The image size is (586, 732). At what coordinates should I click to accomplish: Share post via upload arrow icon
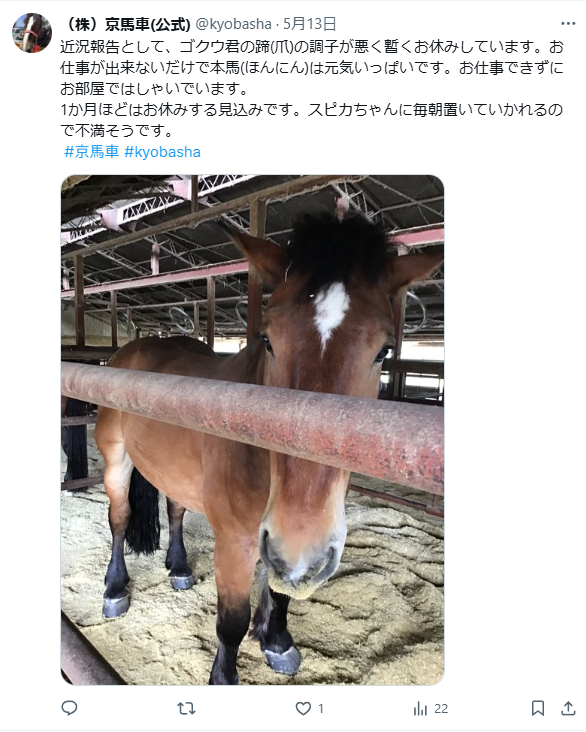(568, 708)
